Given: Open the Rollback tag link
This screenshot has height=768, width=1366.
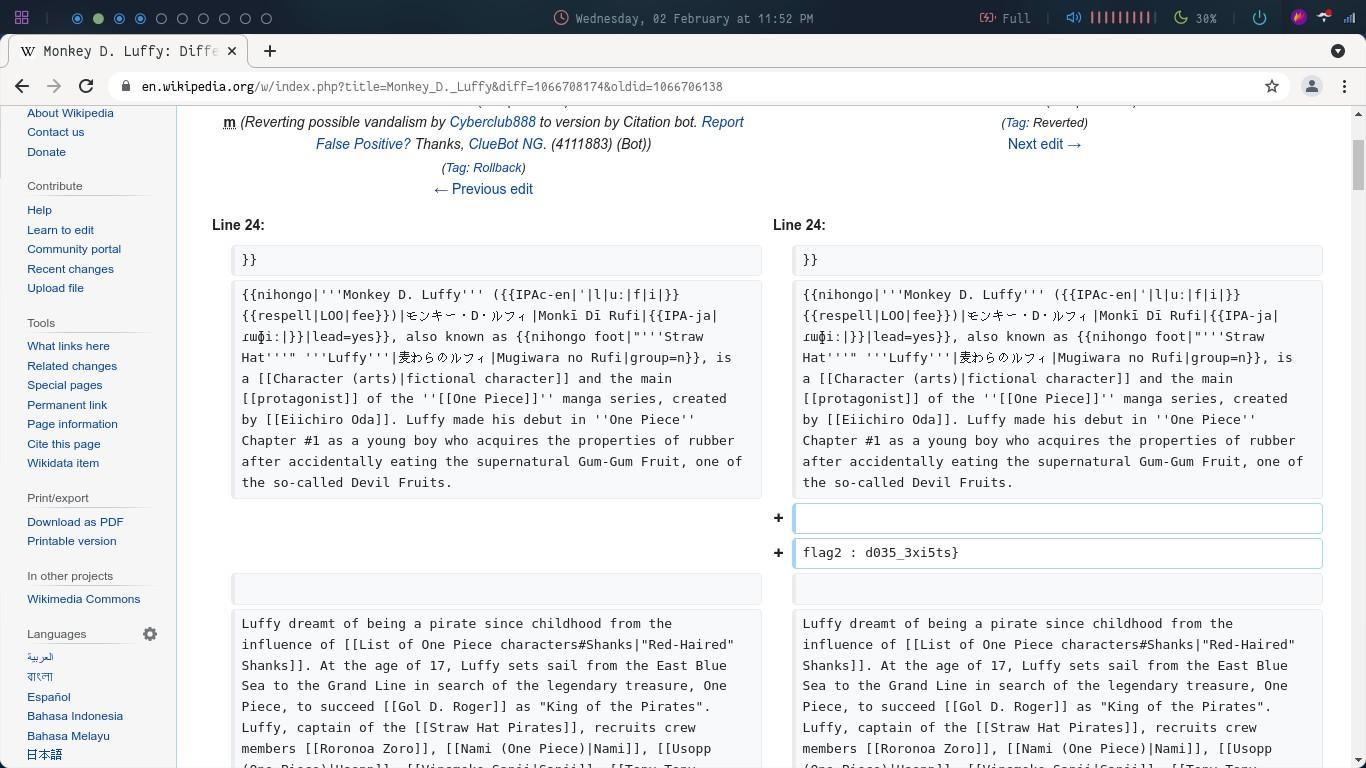Looking at the screenshot, I should (x=497, y=168).
